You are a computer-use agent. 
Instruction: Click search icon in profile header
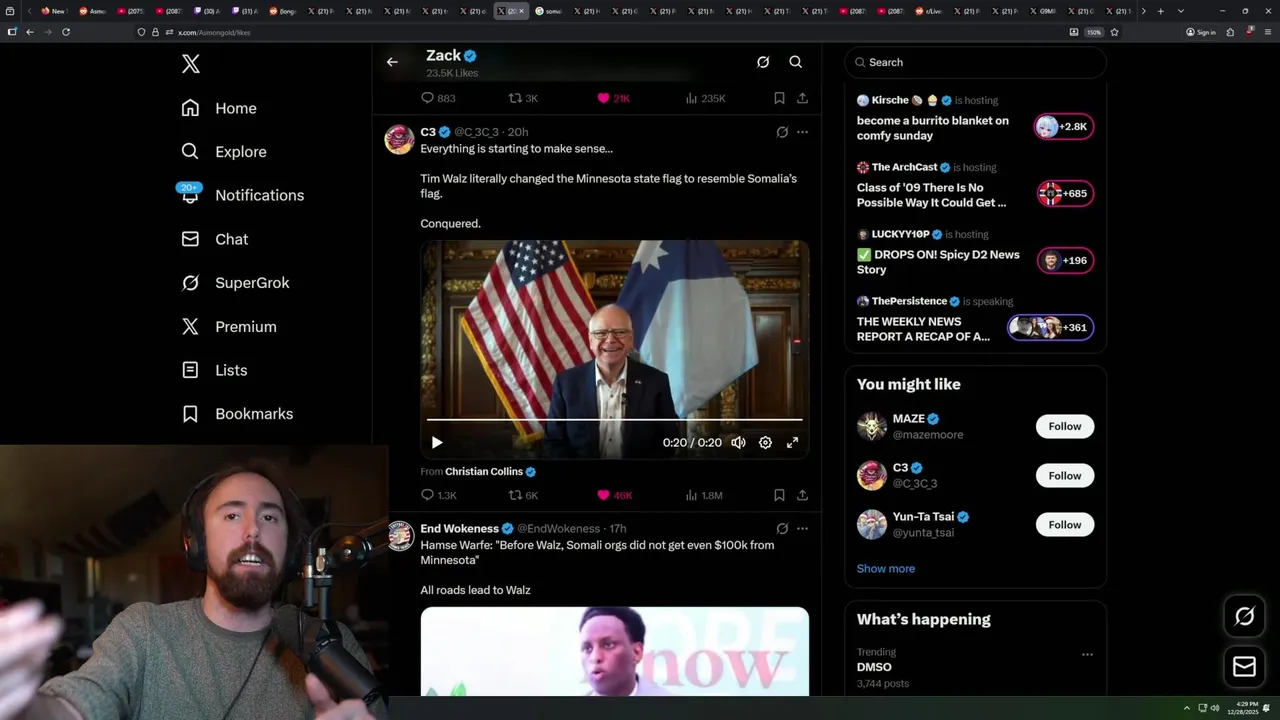pyautogui.click(x=796, y=62)
